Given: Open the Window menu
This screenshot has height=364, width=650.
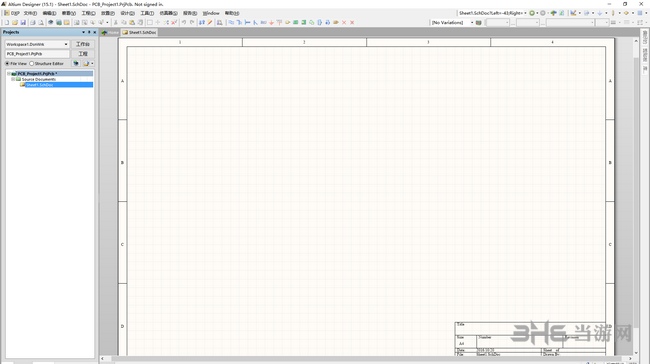Looking at the screenshot, I should point(211,13).
